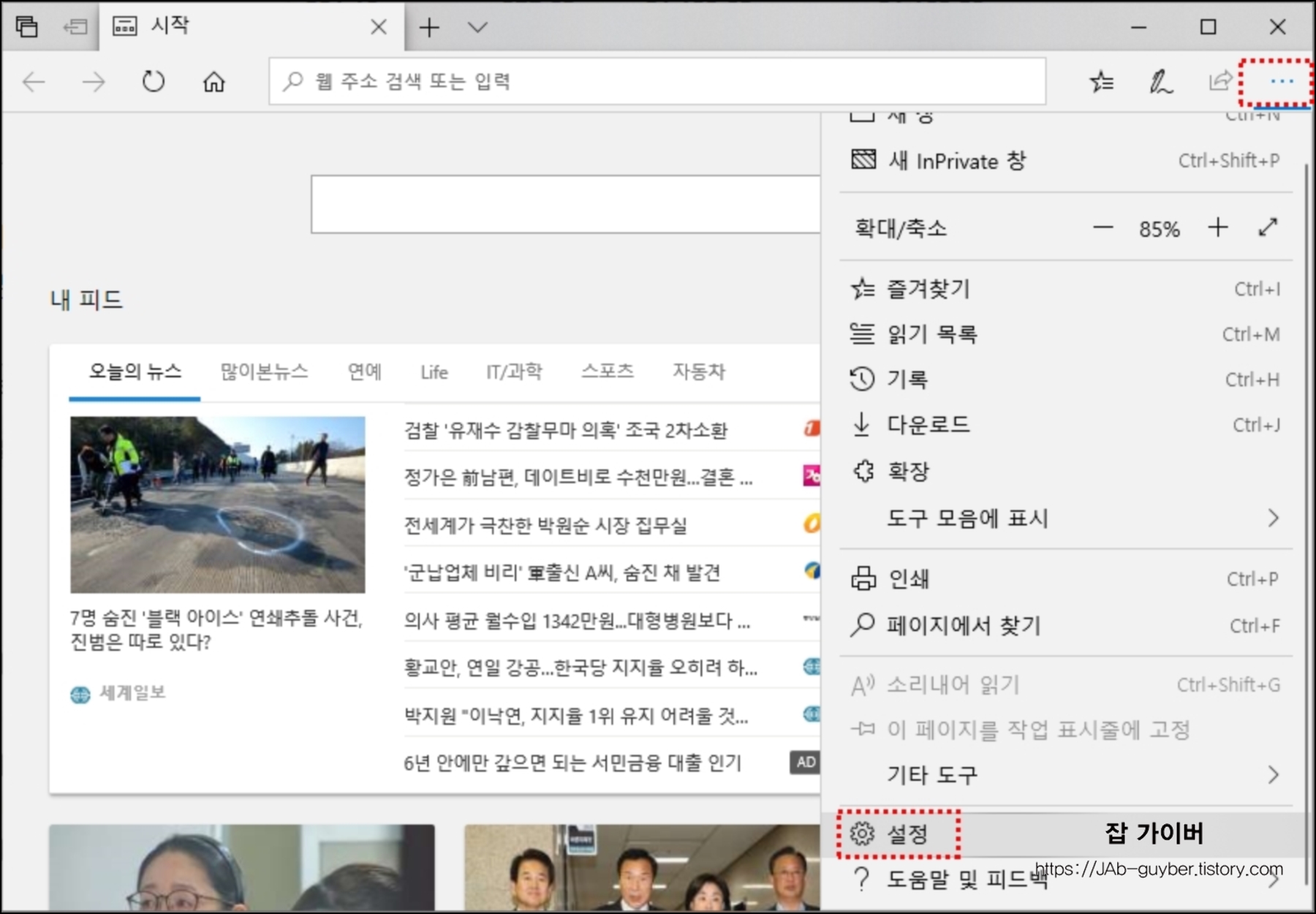Open the black ice road accident photo
1316x914 pixels.
tap(217, 505)
